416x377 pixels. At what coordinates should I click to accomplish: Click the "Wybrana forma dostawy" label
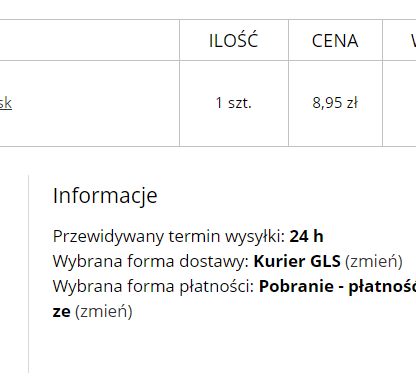151,261
